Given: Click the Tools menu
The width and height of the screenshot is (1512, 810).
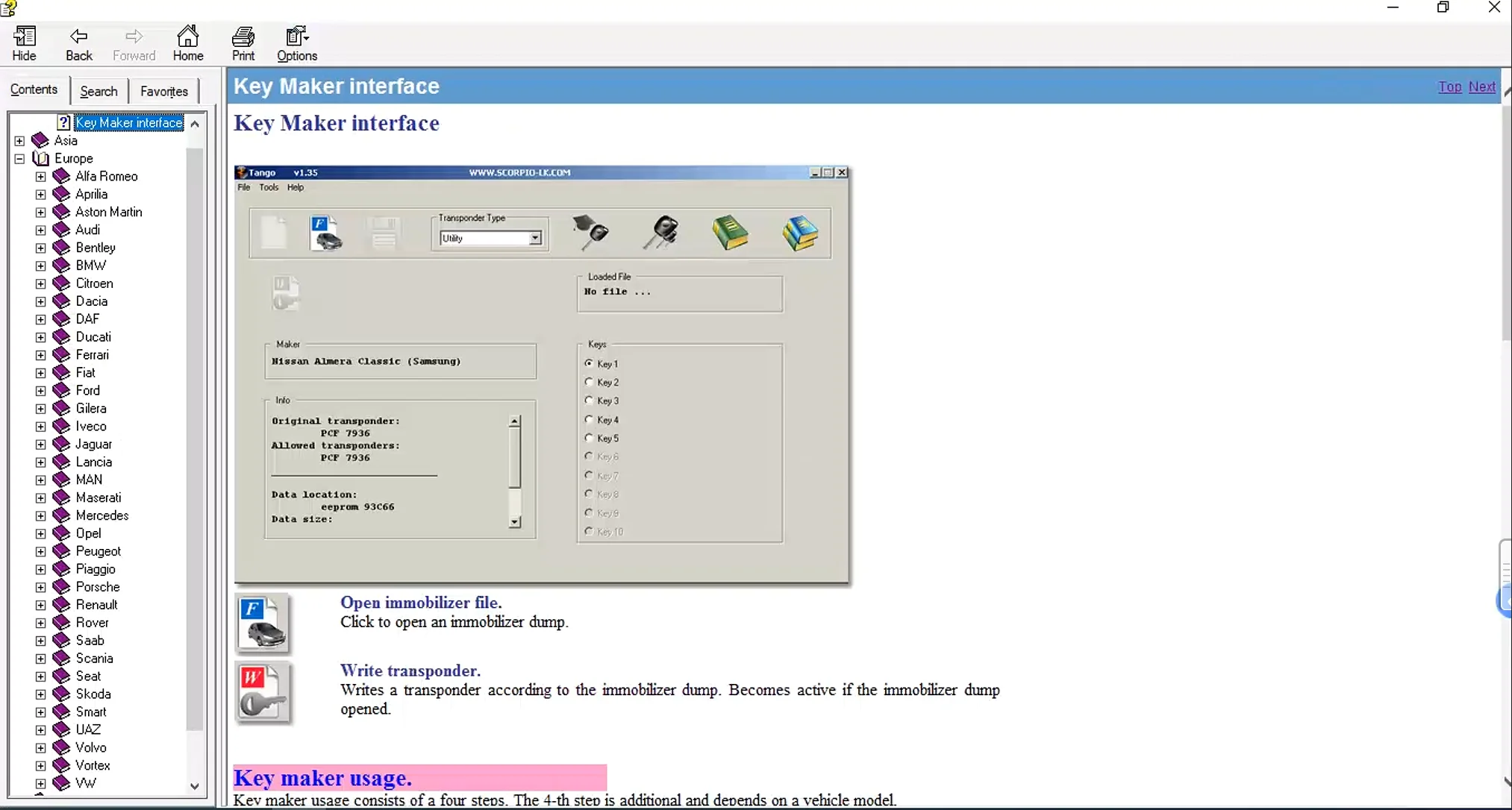Looking at the screenshot, I should point(268,187).
